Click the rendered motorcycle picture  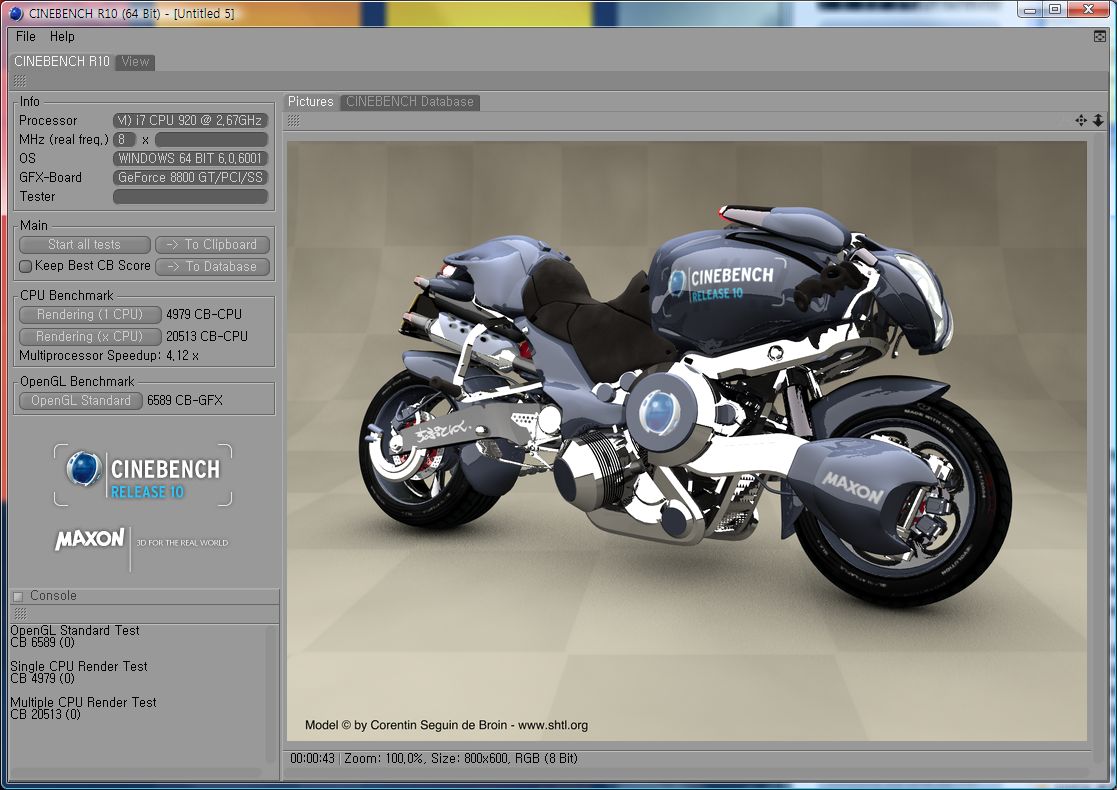687,441
